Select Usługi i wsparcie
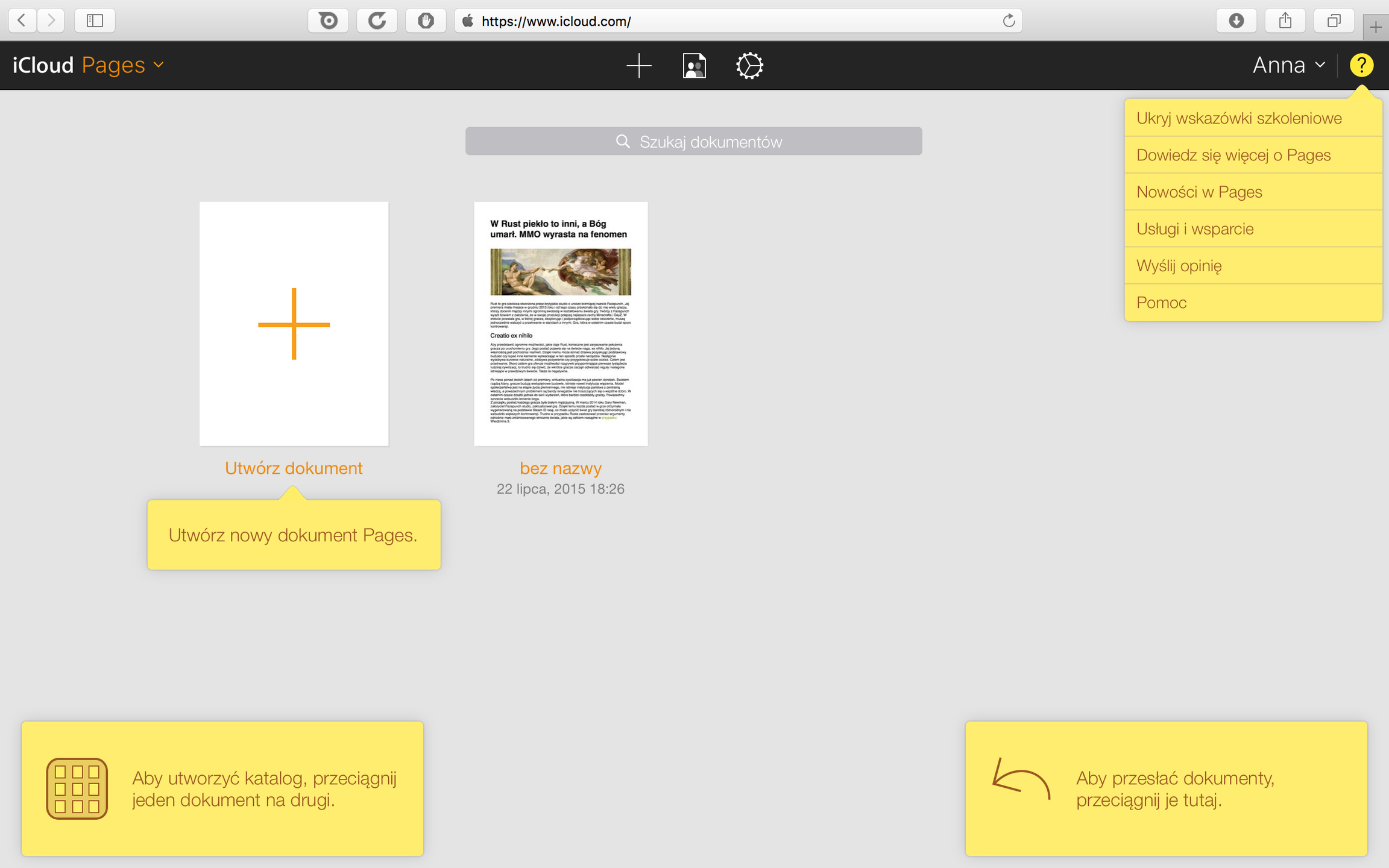The height and width of the screenshot is (868, 1389). (1253, 228)
